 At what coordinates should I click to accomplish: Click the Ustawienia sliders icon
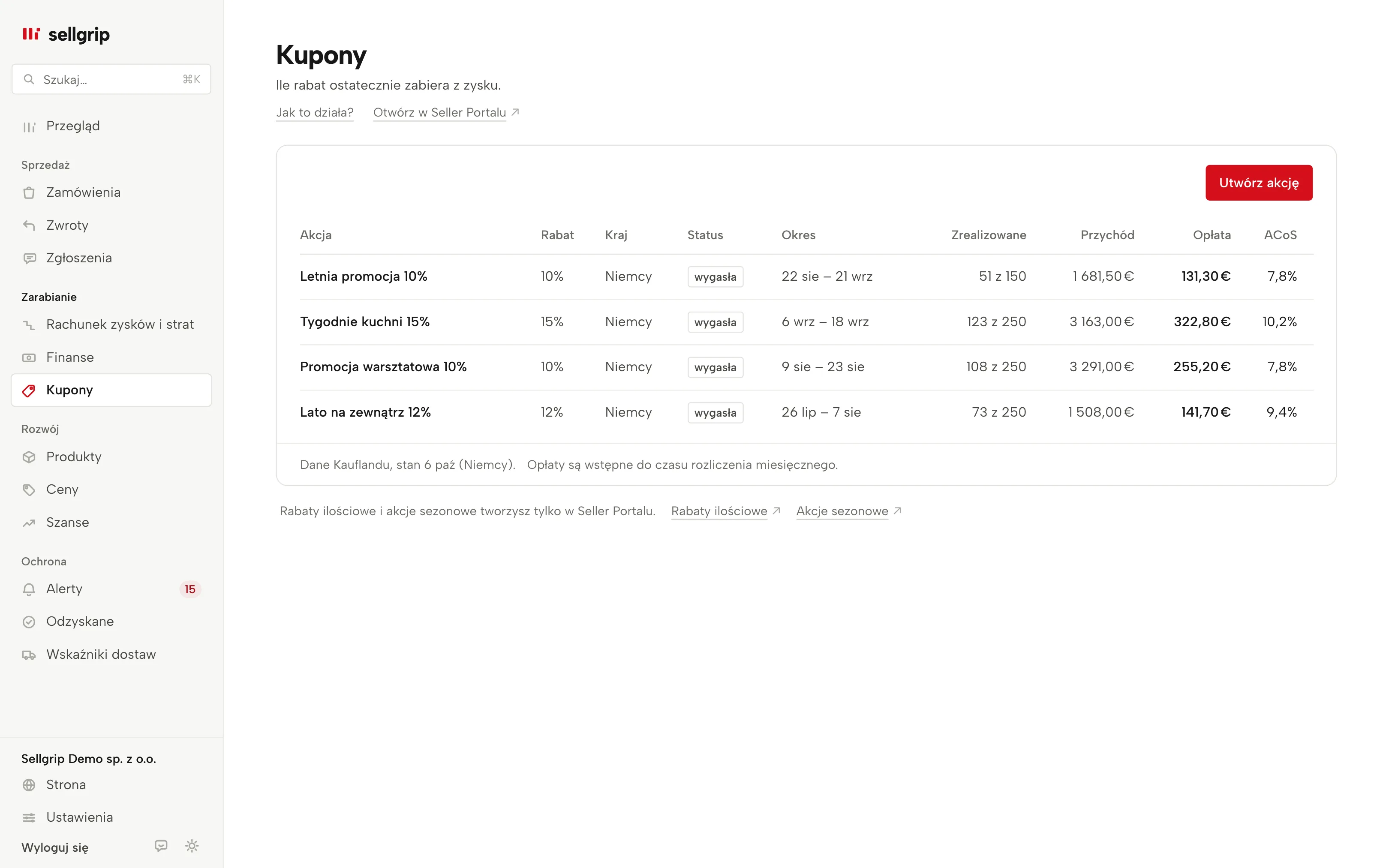(x=29, y=818)
